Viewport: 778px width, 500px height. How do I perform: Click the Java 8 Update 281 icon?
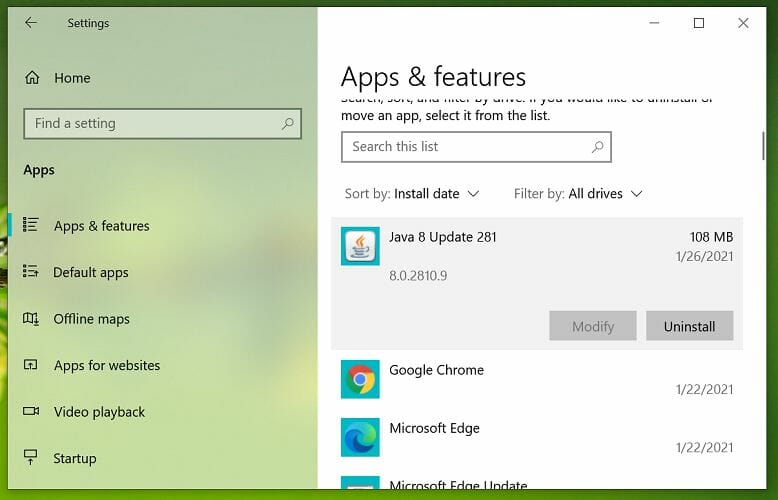[x=360, y=246]
